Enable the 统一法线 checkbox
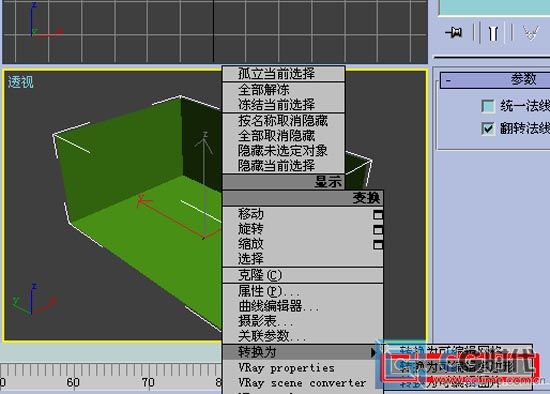Image resolution: width=550 pixels, height=394 pixels. pyautogui.click(x=488, y=106)
